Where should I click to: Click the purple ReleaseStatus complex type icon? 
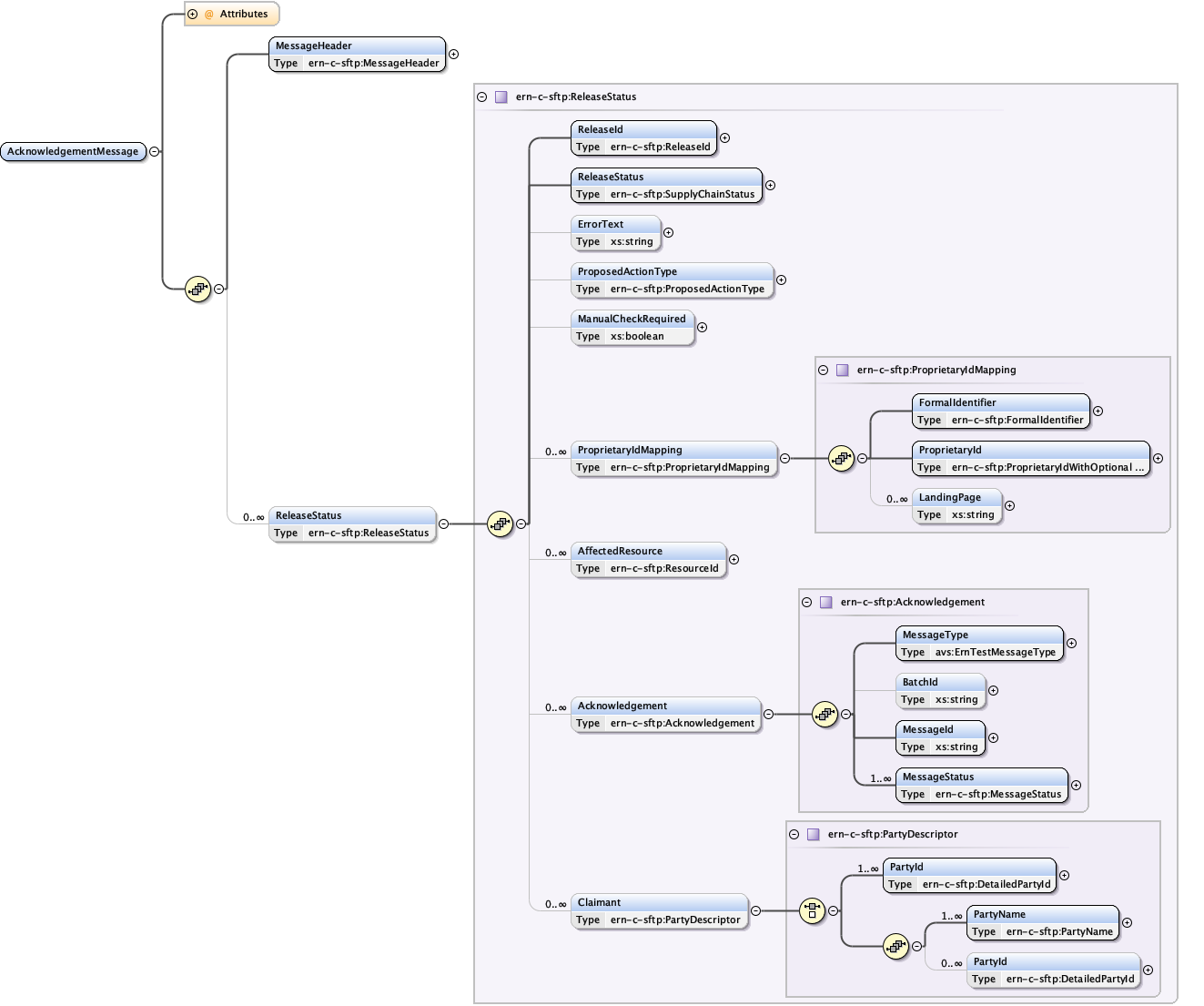click(501, 97)
